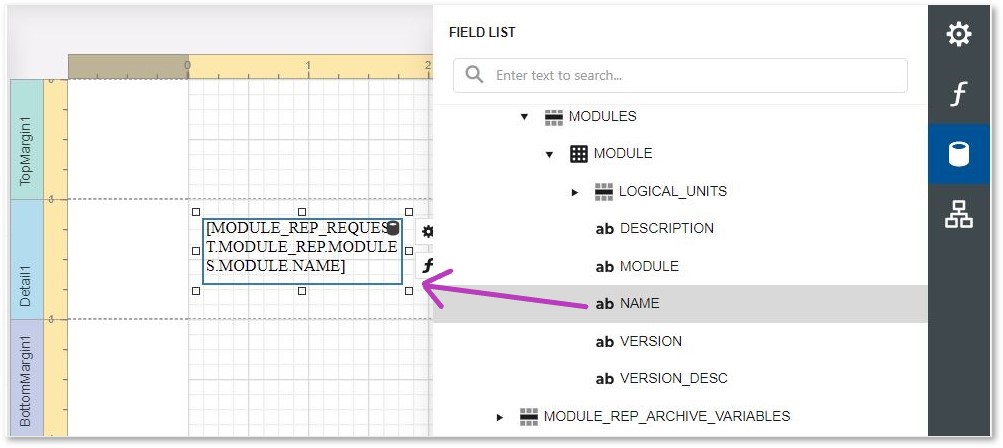
Task: Click the label's expression f smart tag
Action: 427,266
